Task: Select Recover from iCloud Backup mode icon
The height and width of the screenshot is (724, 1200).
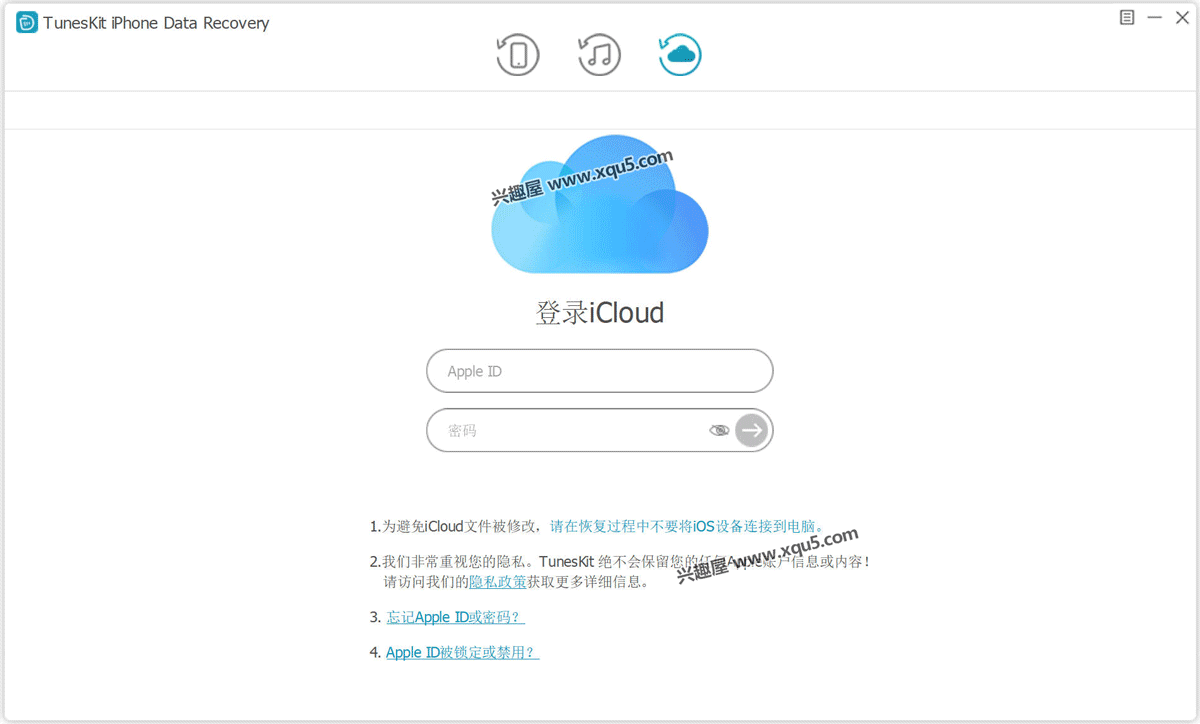Action: pos(680,55)
